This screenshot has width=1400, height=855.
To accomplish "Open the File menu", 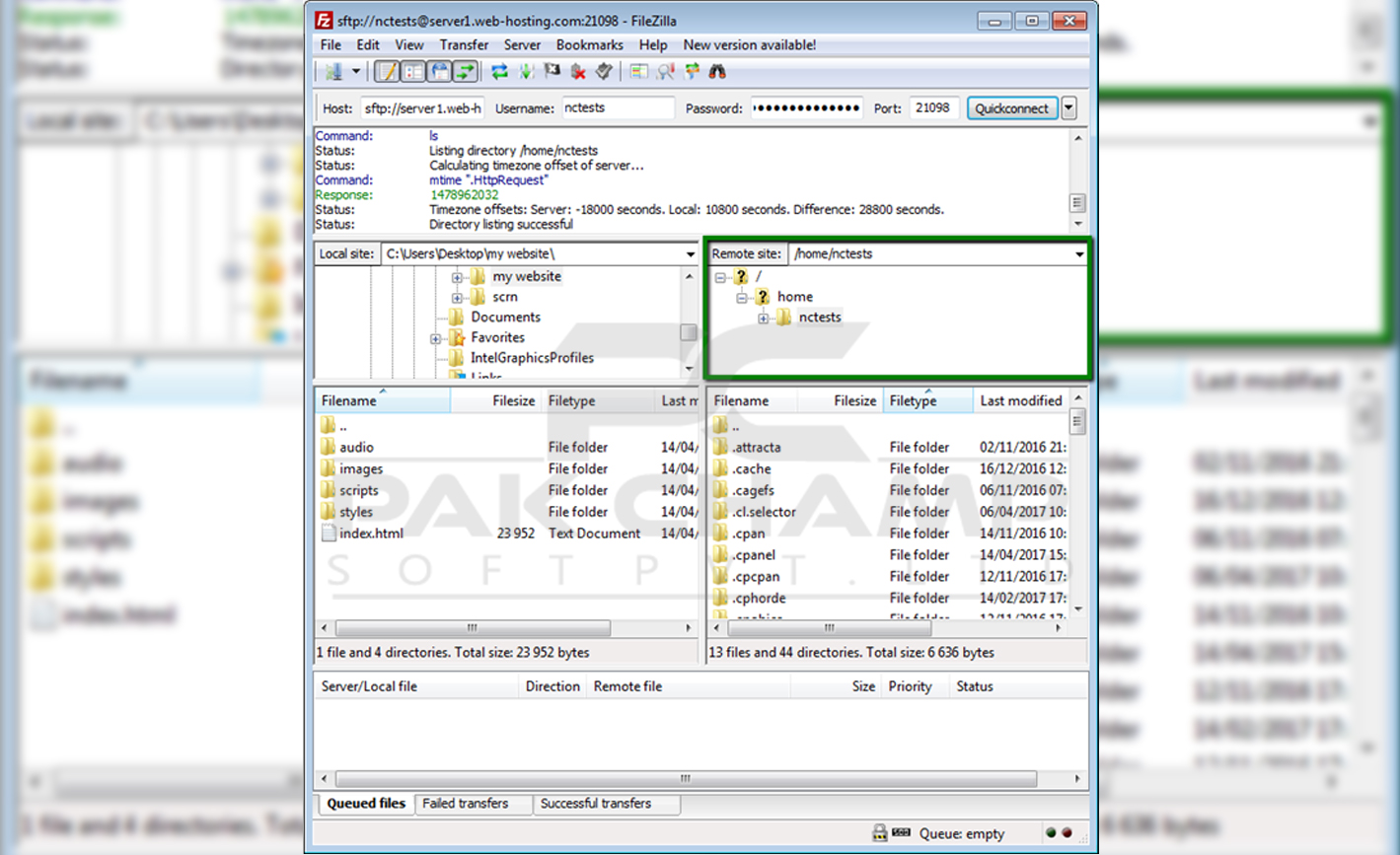I will pyautogui.click(x=331, y=45).
